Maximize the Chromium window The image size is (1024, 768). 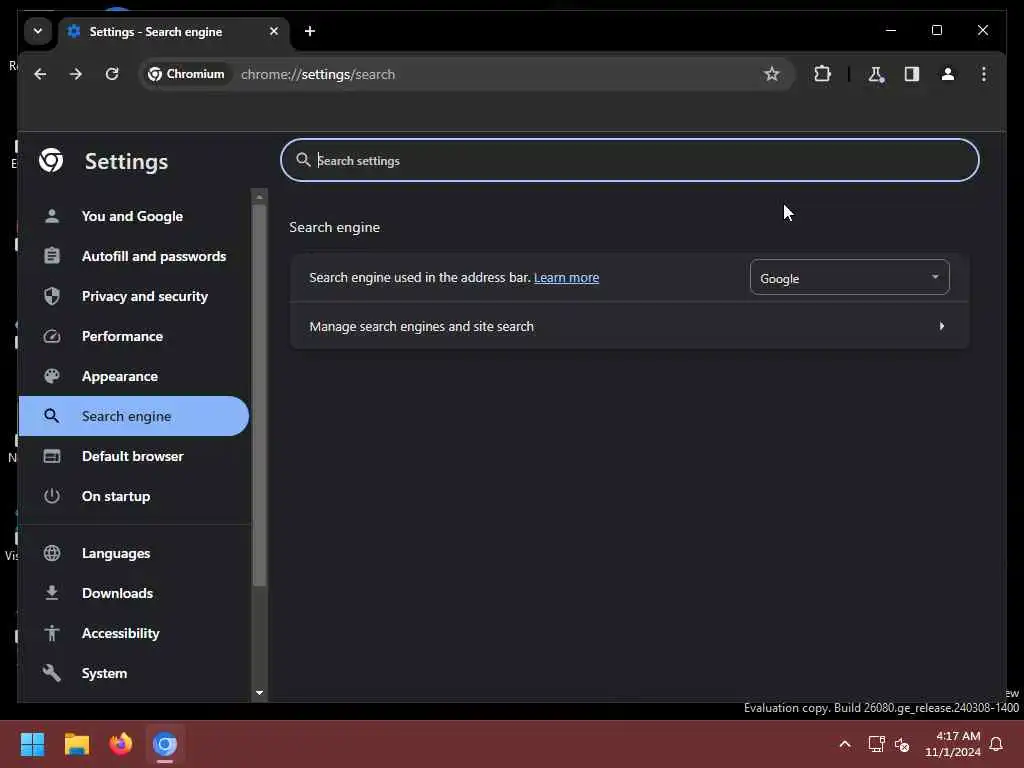(936, 31)
